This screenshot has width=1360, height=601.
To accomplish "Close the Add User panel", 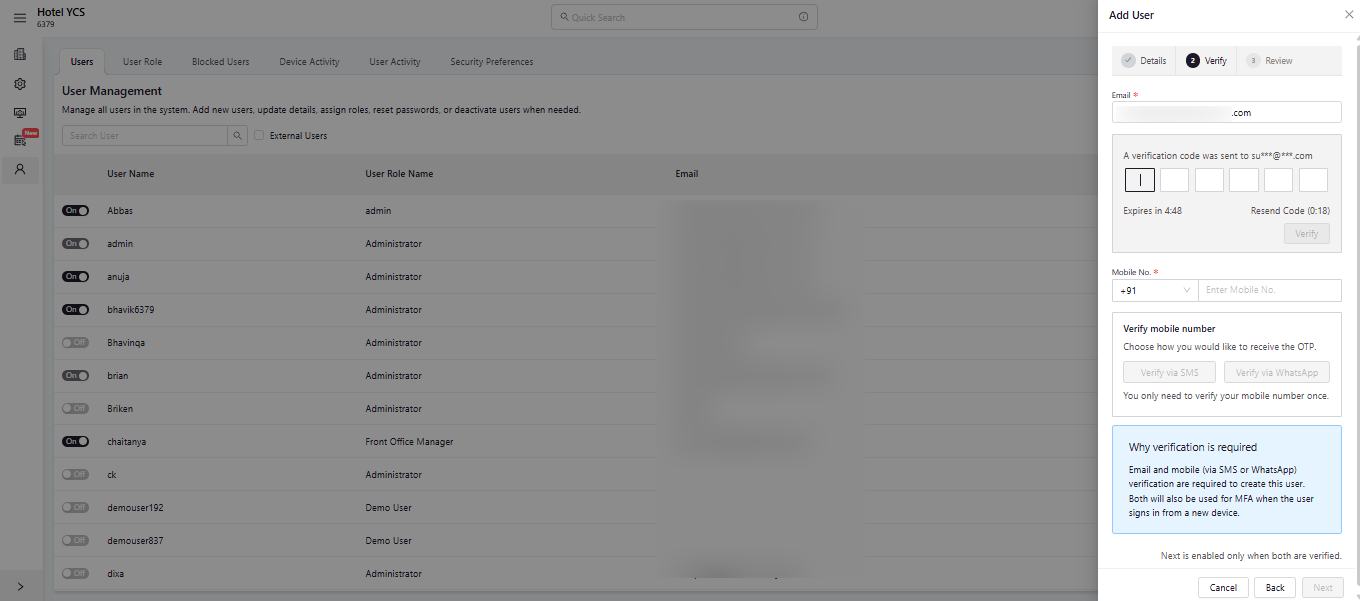I will 1349,15.
